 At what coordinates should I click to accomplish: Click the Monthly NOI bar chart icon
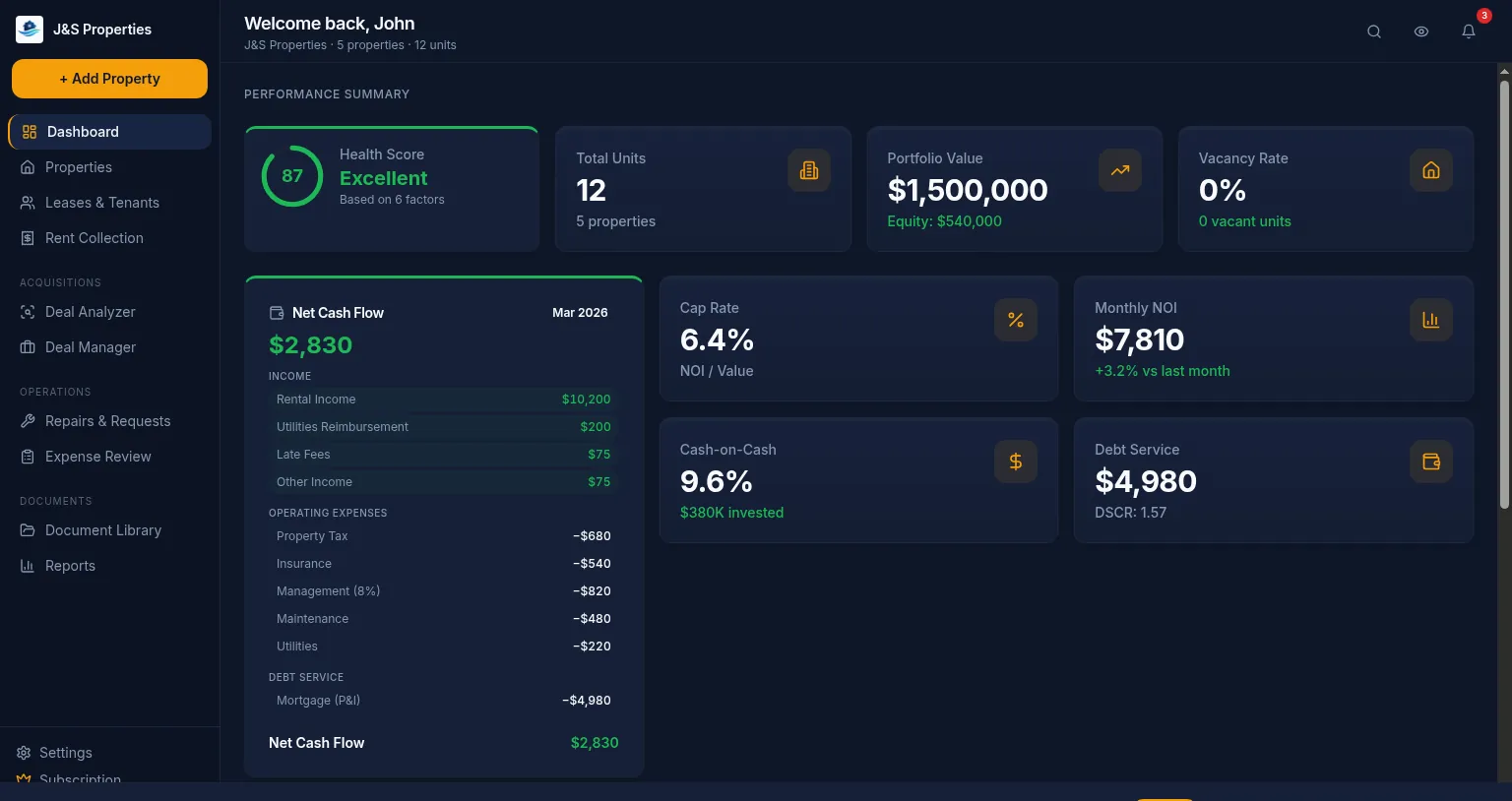(1431, 320)
